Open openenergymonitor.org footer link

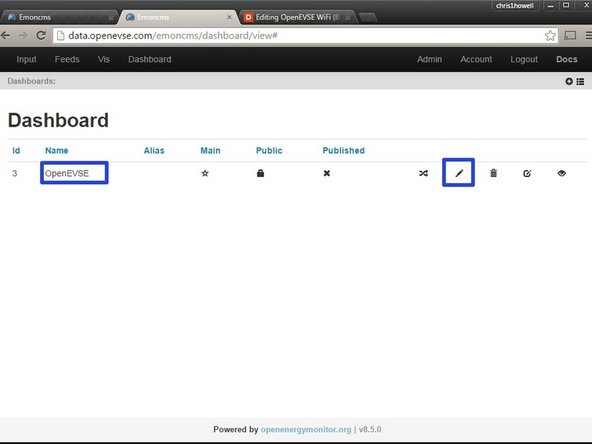306,430
